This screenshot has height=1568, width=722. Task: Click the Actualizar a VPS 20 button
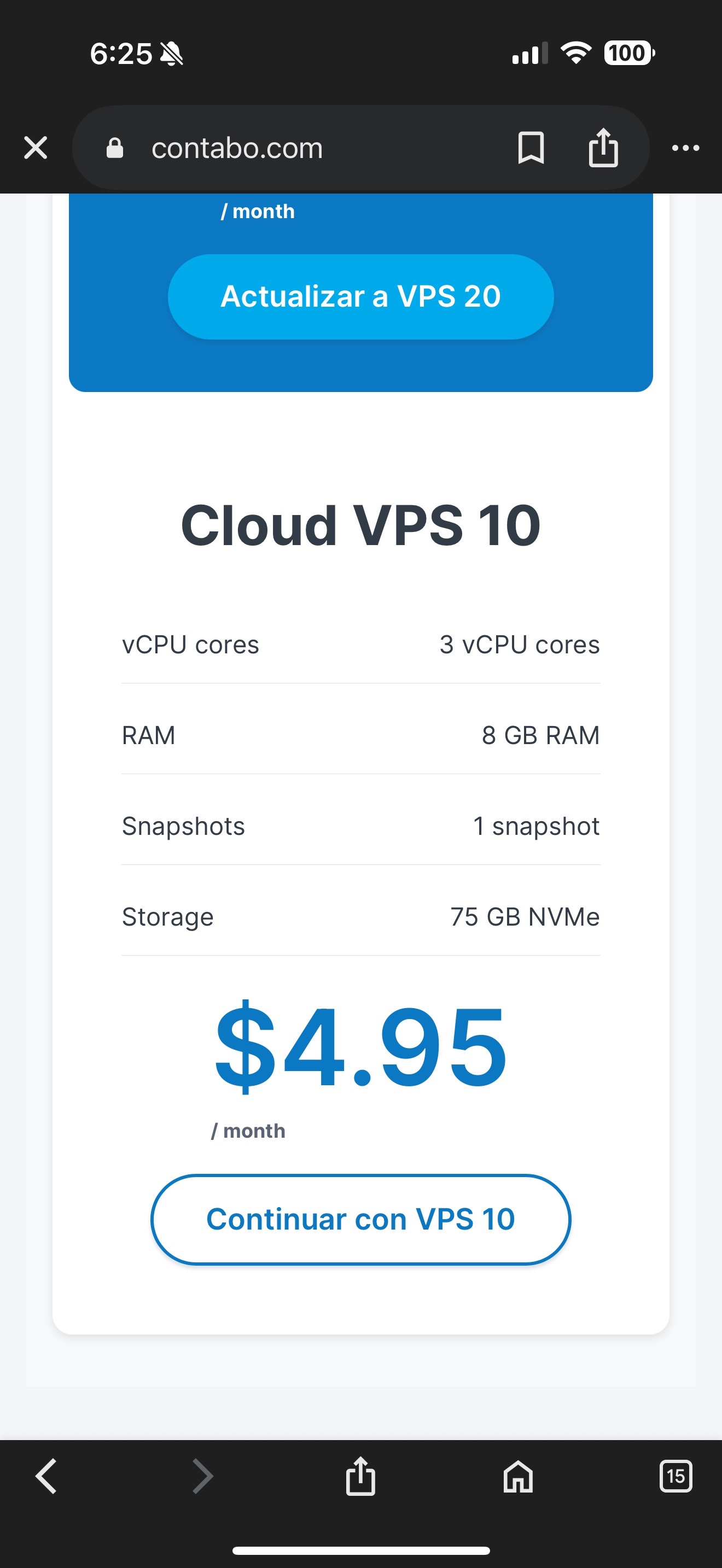pos(360,296)
